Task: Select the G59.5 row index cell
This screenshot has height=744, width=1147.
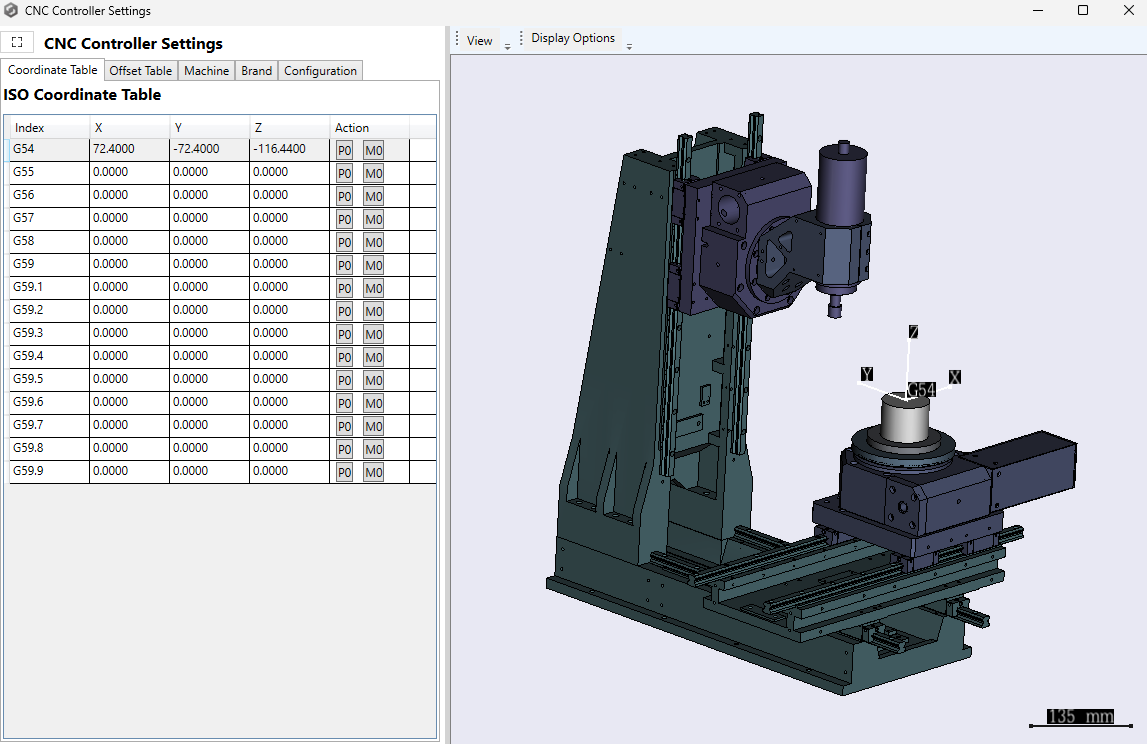Action: click(49, 379)
